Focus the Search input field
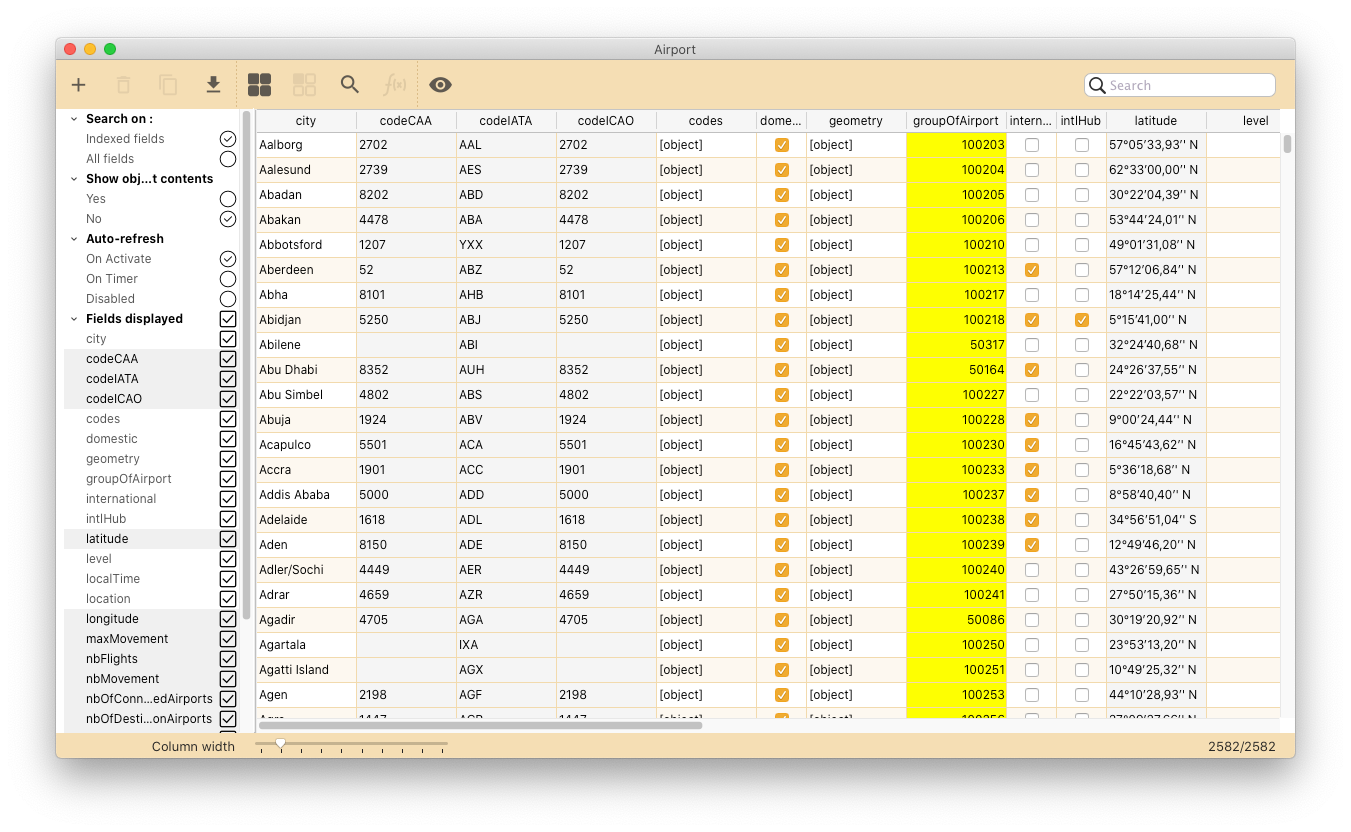 (x=1180, y=85)
